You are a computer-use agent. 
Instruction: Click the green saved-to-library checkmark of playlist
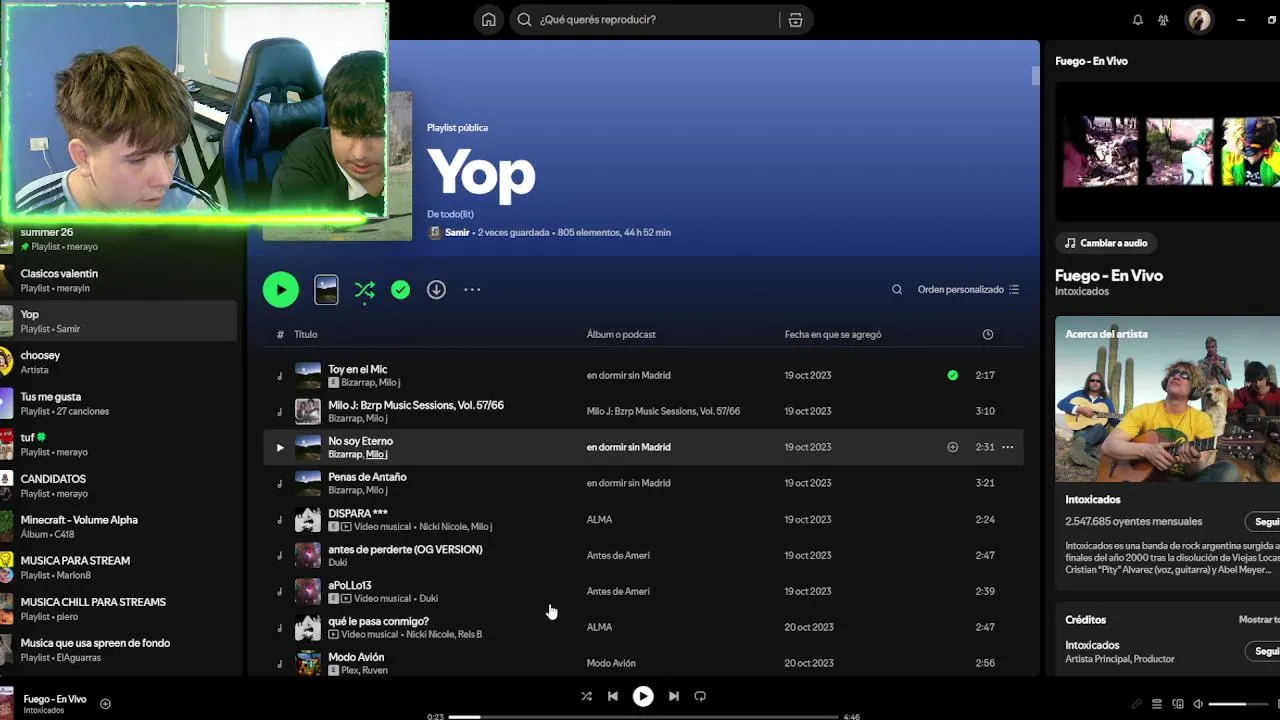[x=400, y=290]
